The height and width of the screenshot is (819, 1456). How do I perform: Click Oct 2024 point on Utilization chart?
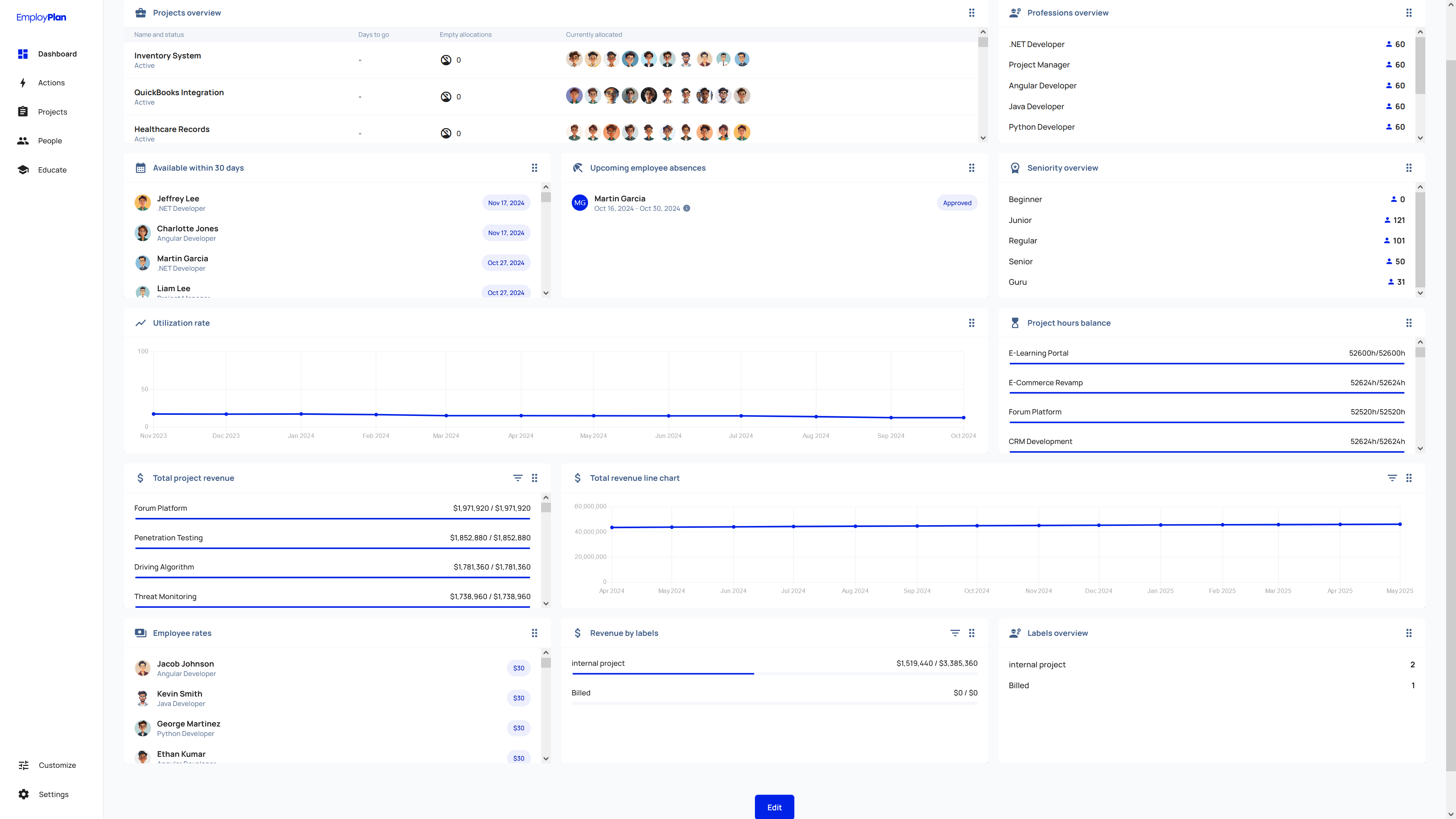point(963,418)
